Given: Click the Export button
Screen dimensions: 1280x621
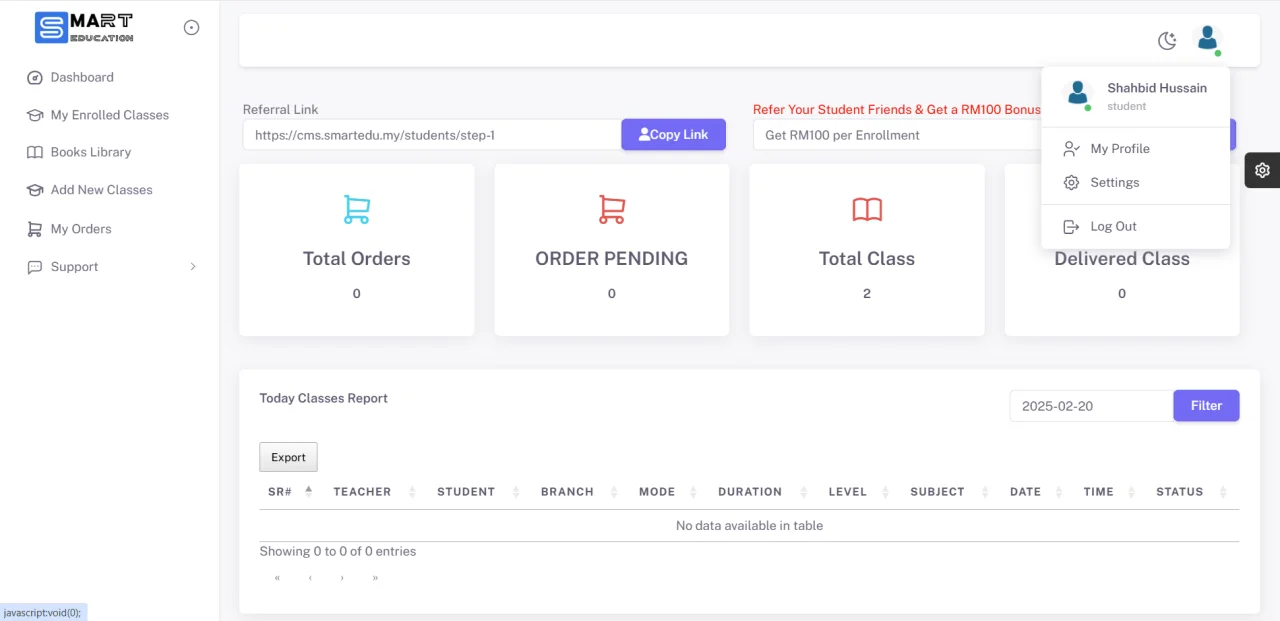Looking at the screenshot, I should click(x=288, y=457).
